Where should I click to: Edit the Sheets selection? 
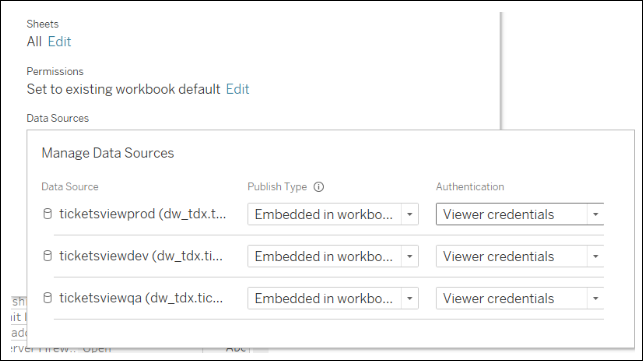59,41
